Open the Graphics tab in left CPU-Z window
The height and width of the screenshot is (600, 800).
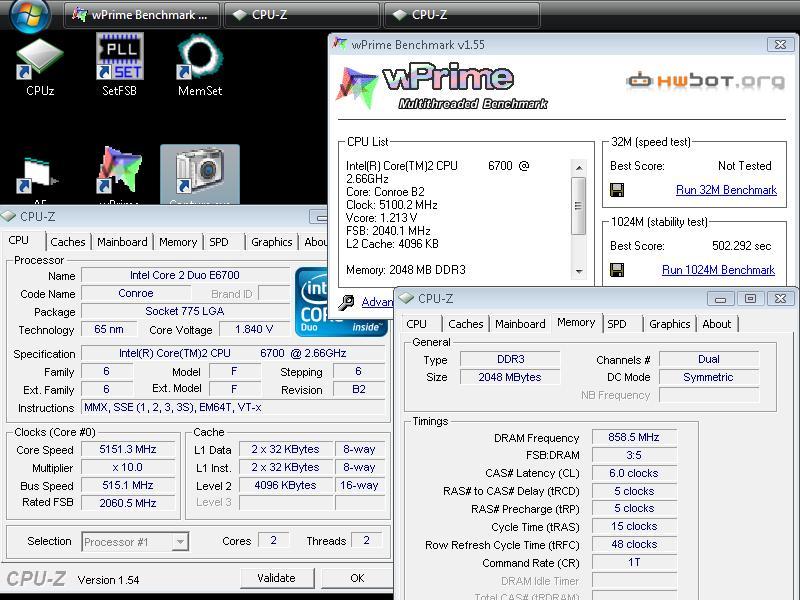271,242
